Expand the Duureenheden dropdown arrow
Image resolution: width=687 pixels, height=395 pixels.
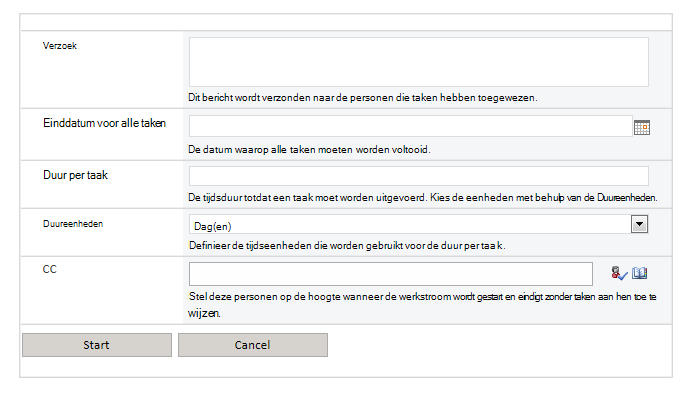click(x=640, y=224)
